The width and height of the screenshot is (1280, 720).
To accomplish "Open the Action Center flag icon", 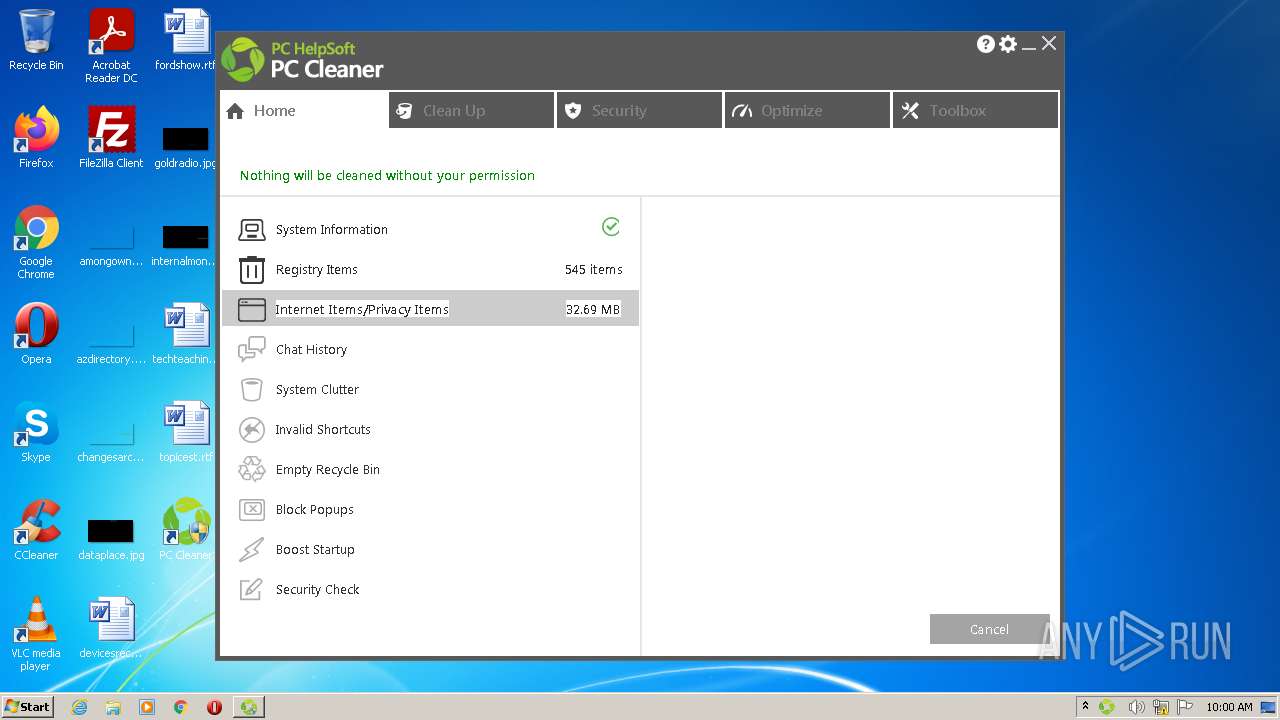I will pos(1185,707).
